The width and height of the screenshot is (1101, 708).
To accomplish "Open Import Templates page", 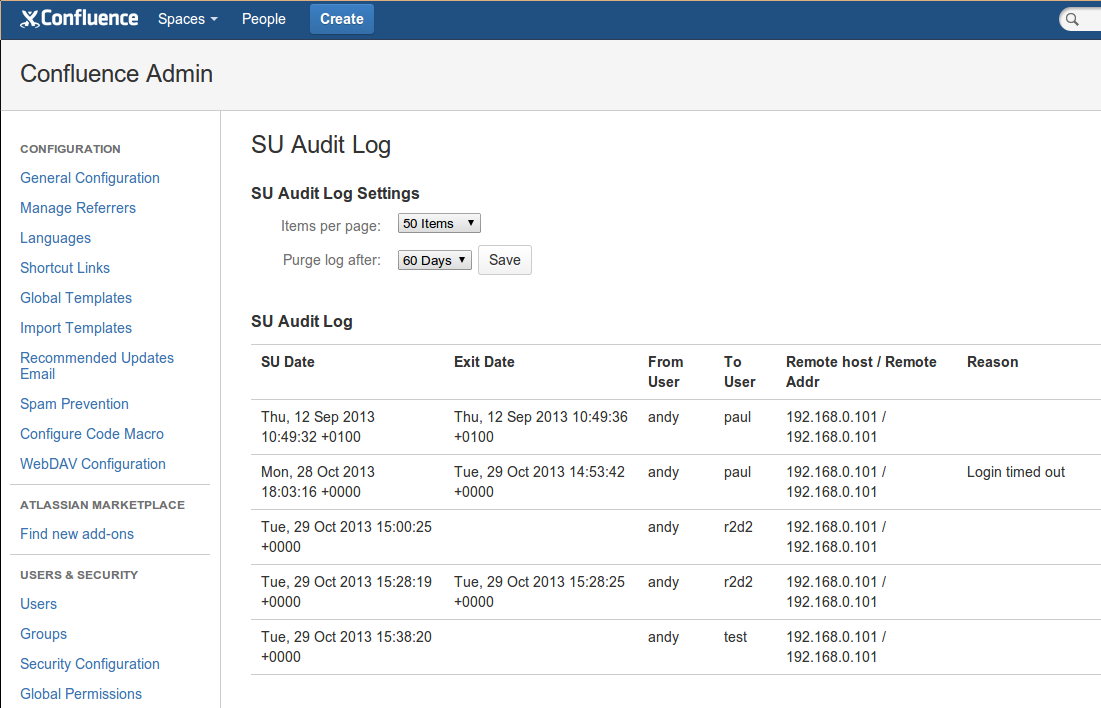I will [76, 328].
